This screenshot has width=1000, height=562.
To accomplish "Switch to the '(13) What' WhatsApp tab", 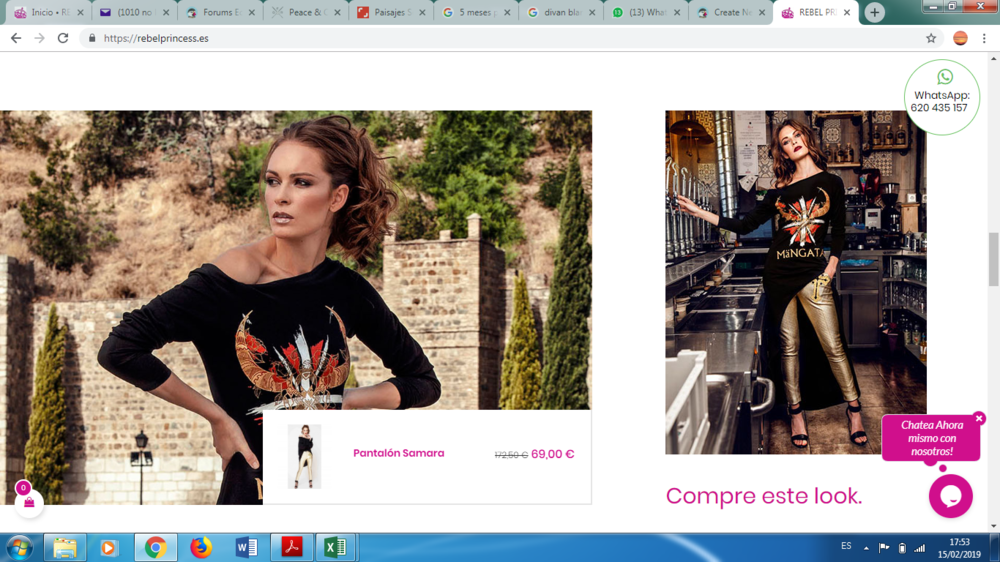I will [645, 12].
